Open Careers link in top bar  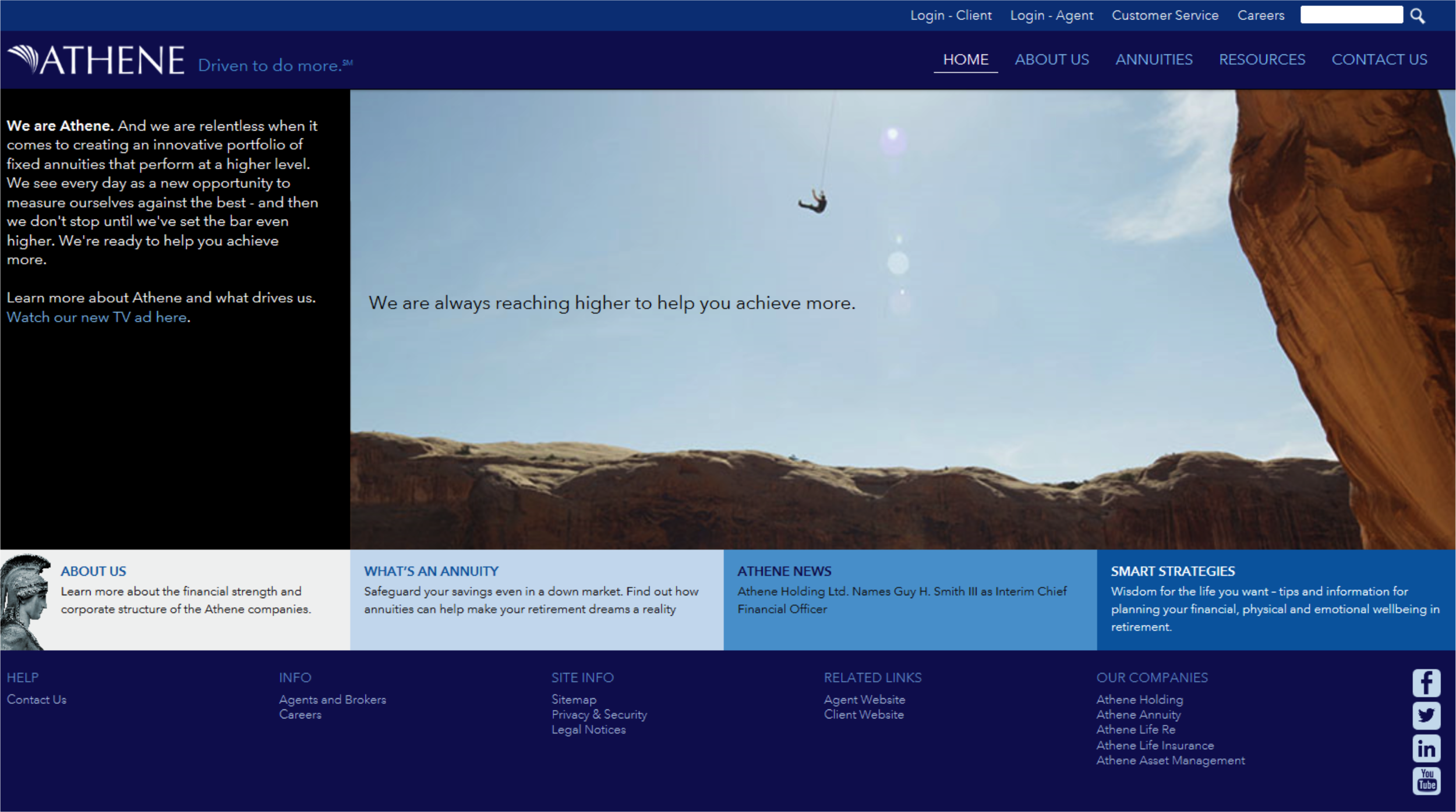coord(1261,16)
